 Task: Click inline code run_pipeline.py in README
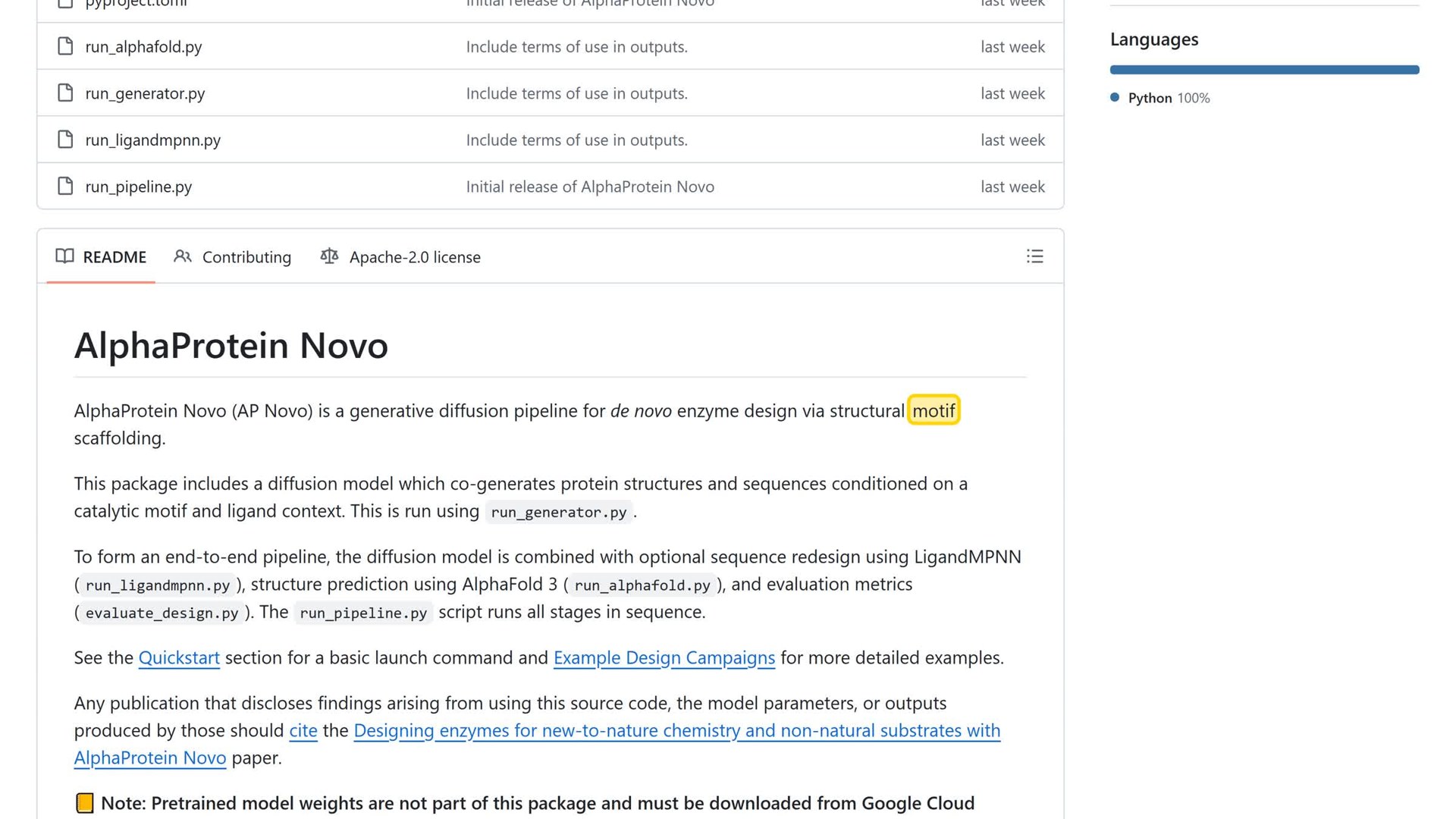(x=363, y=613)
